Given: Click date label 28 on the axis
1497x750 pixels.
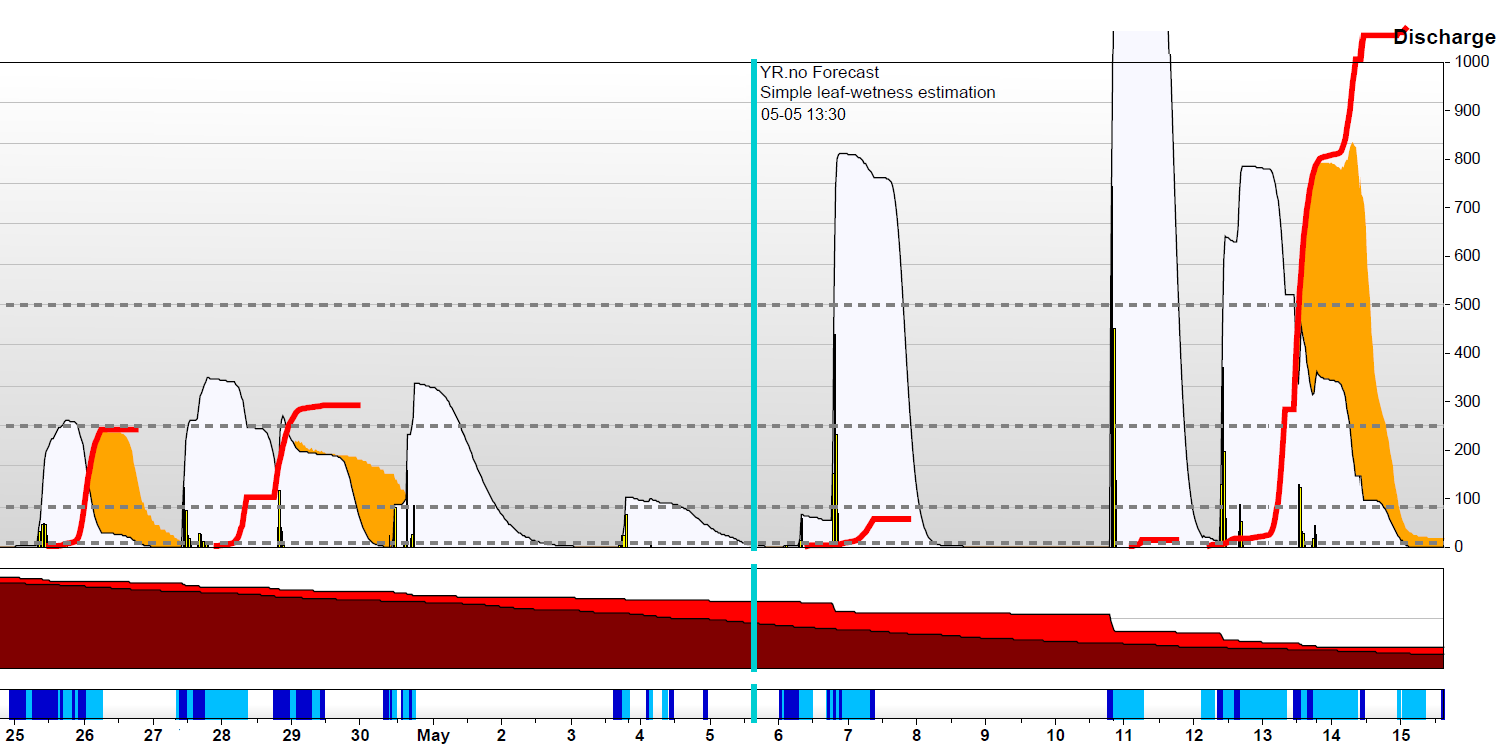Looking at the screenshot, I should (222, 736).
